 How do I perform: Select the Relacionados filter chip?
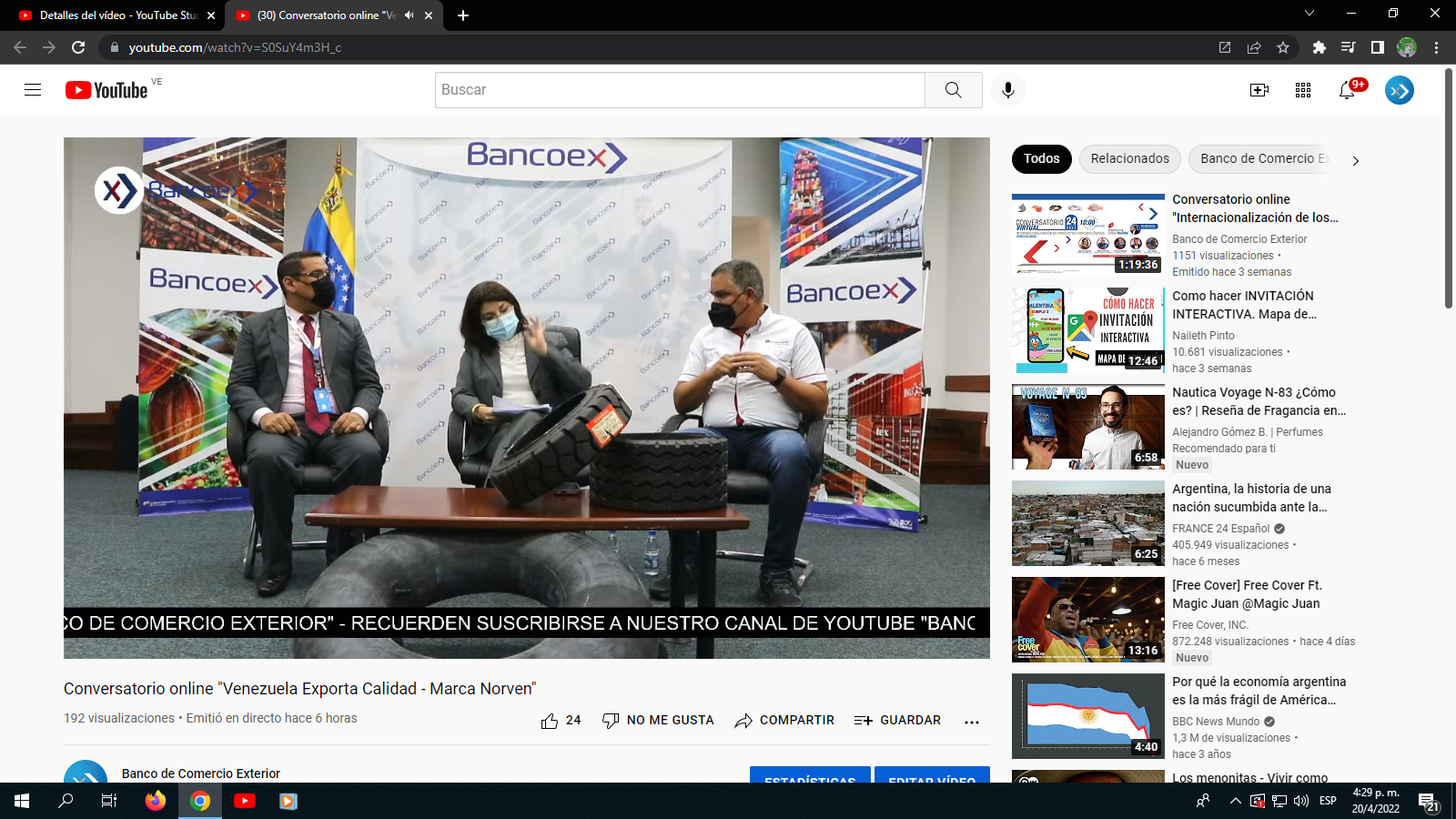point(1129,159)
